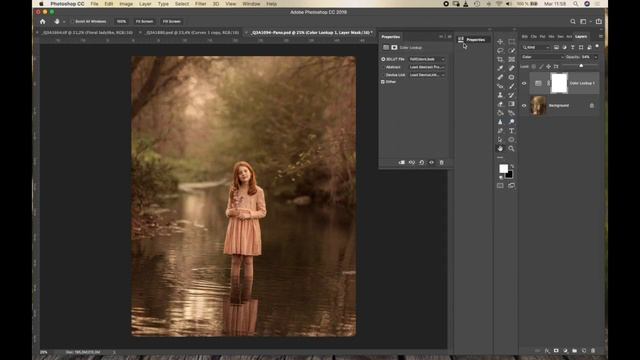This screenshot has height=360, width=640.
Task: Toggle layer filter switch in Layers panel
Action: coord(597,47)
